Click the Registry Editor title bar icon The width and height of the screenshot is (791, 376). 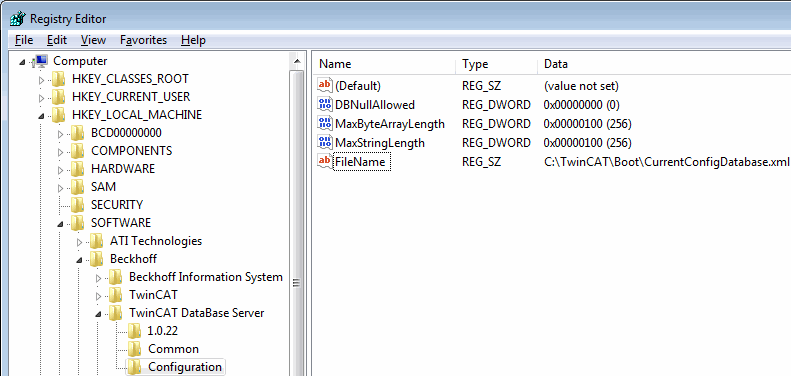tap(17, 19)
